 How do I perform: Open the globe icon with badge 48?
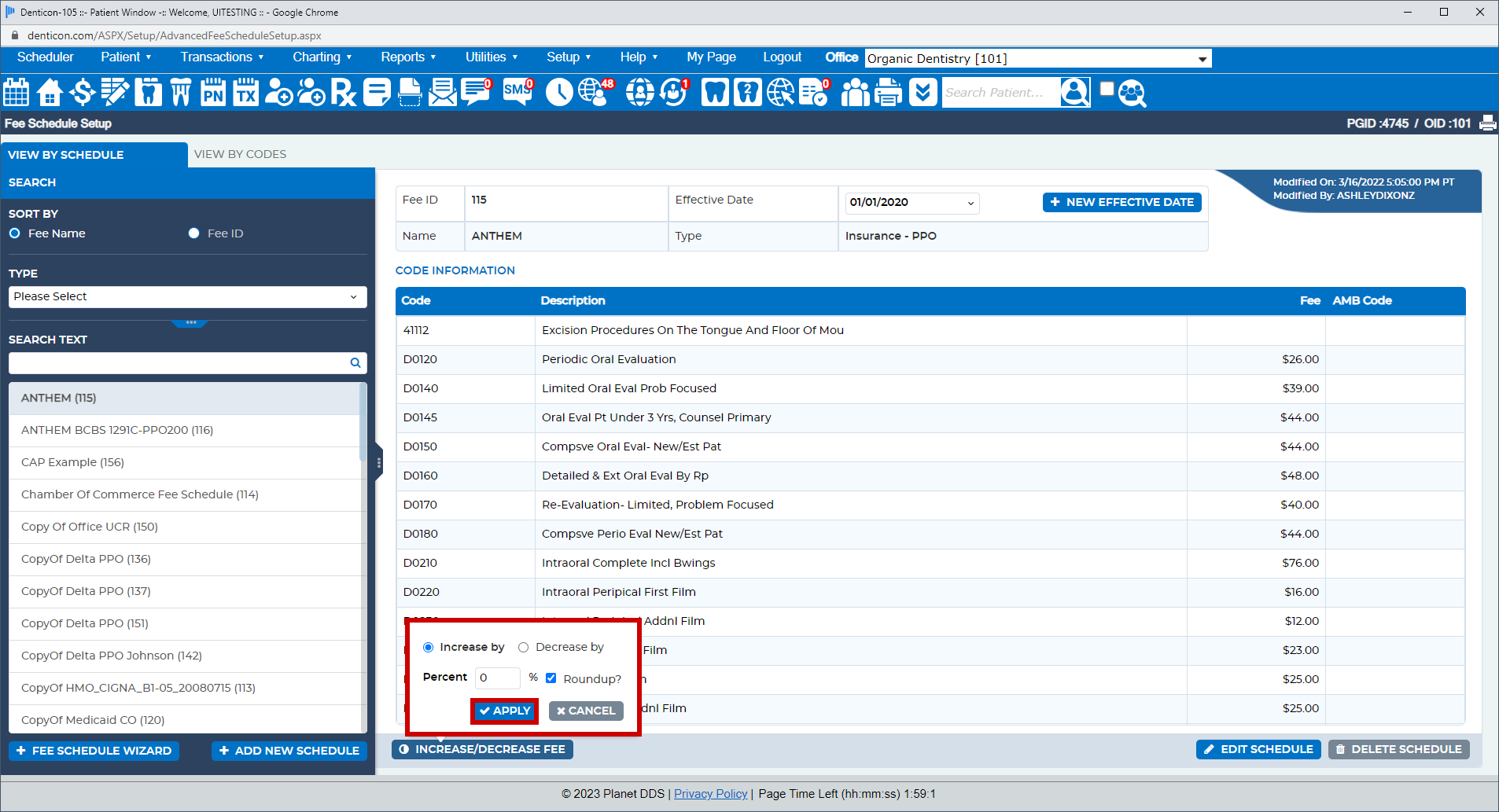tap(595, 92)
